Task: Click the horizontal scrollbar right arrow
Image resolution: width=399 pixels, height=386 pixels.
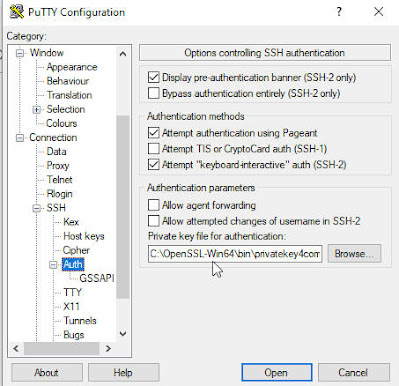Action: pos(108,349)
